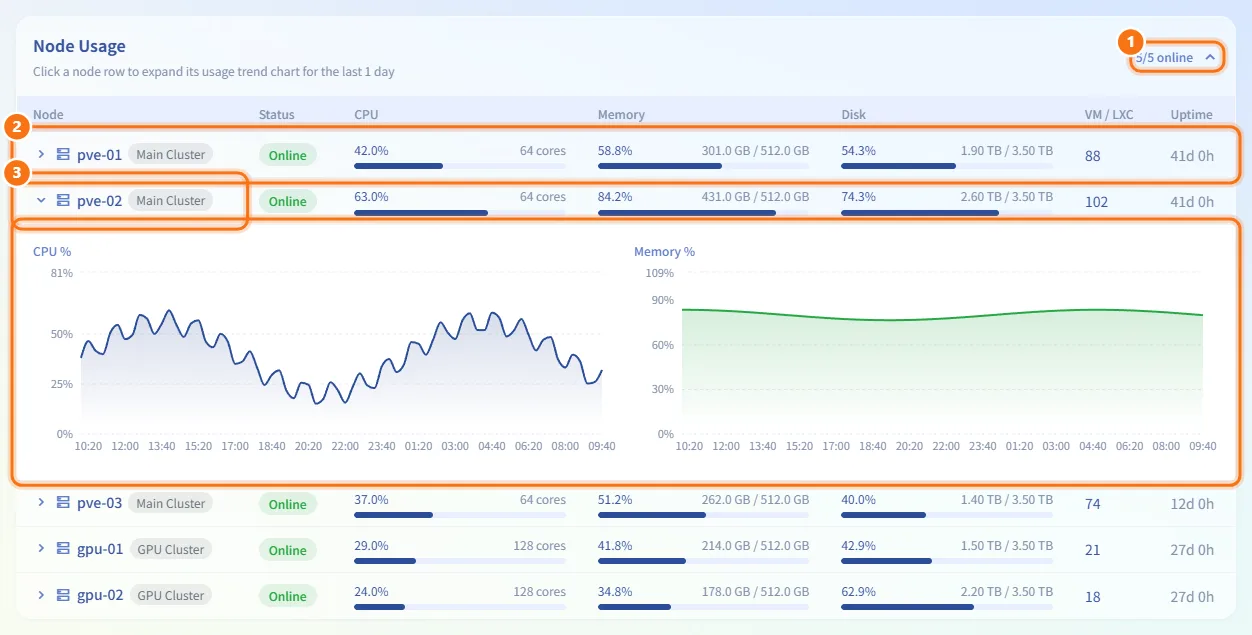
Task: Click the gpu-02 node name
Action: (x=100, y=596)
